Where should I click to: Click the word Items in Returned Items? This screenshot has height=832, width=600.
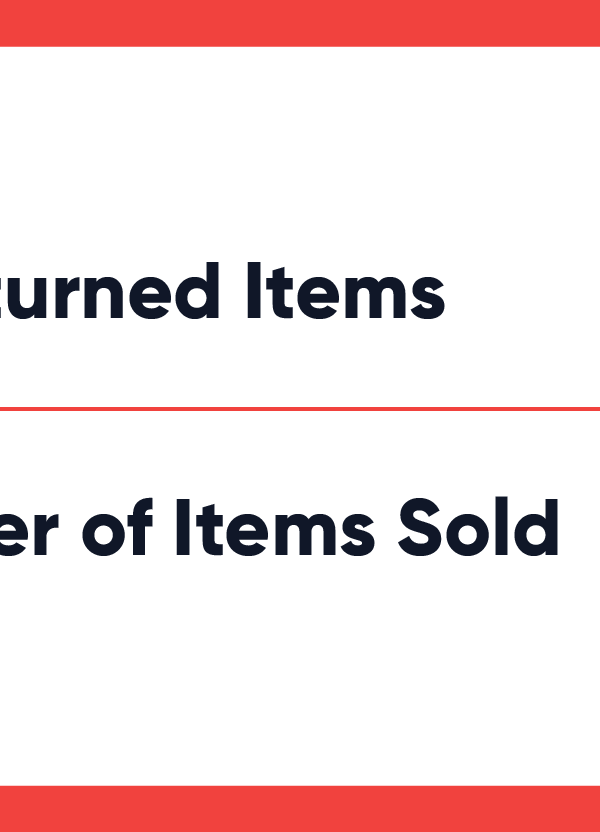click(346, 291)
